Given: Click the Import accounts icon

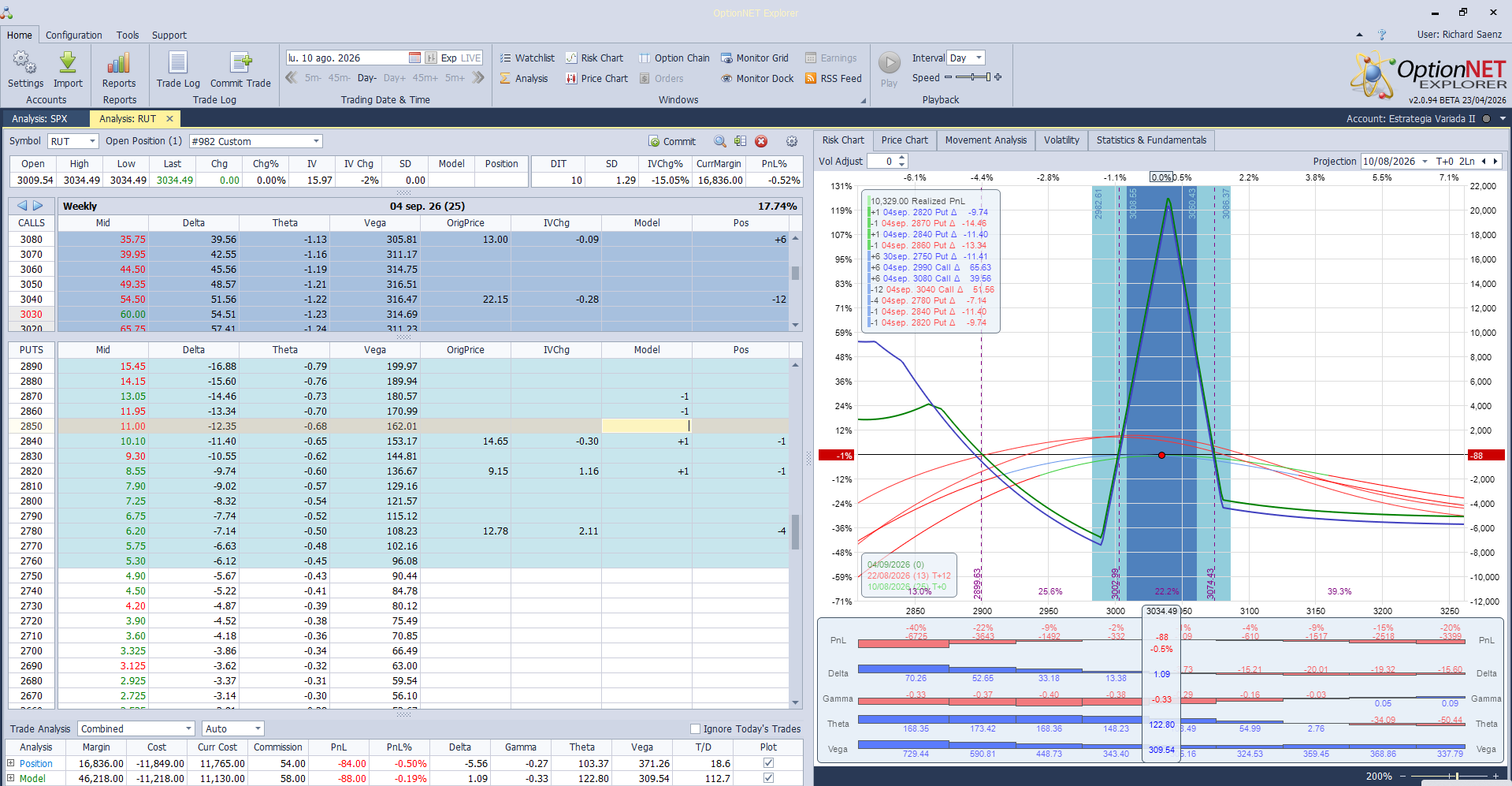Looking at the screenshot, I should (x=68, y=63).
